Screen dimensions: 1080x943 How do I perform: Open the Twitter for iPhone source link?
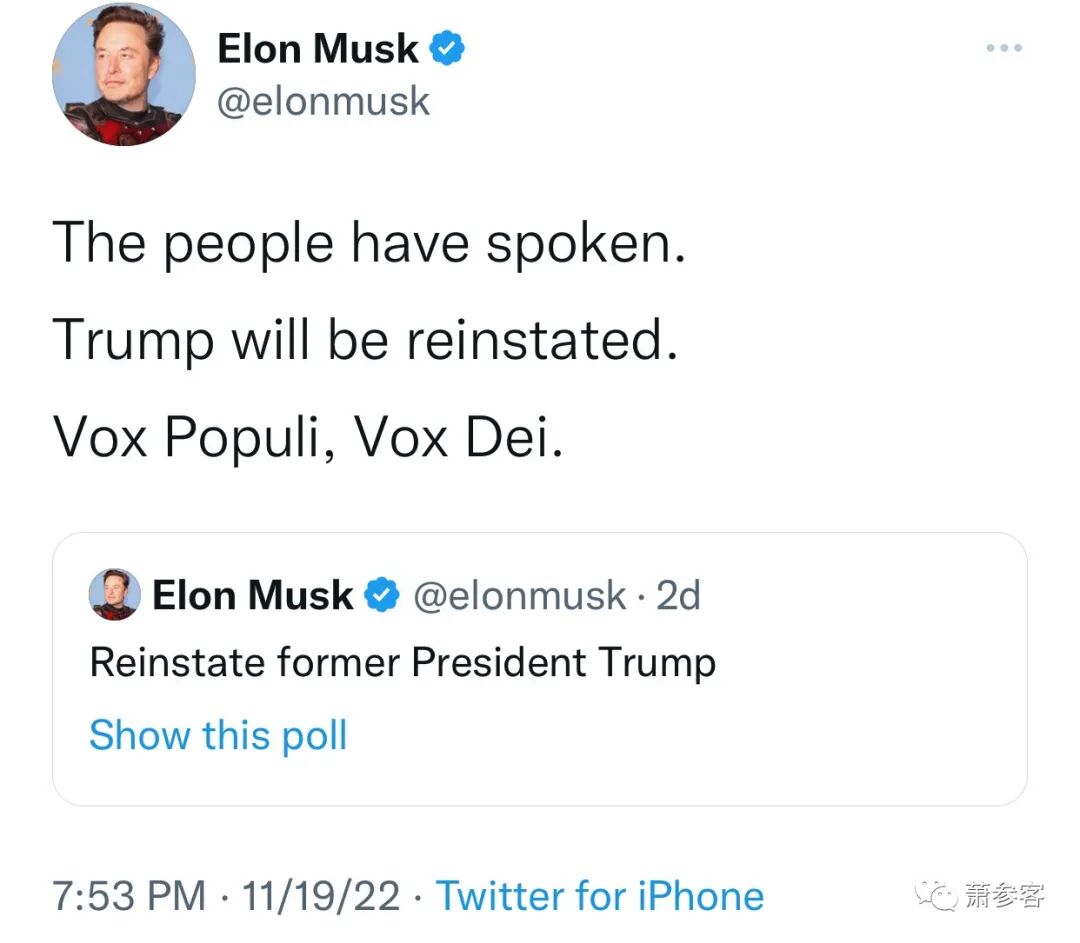click(600, 896)
